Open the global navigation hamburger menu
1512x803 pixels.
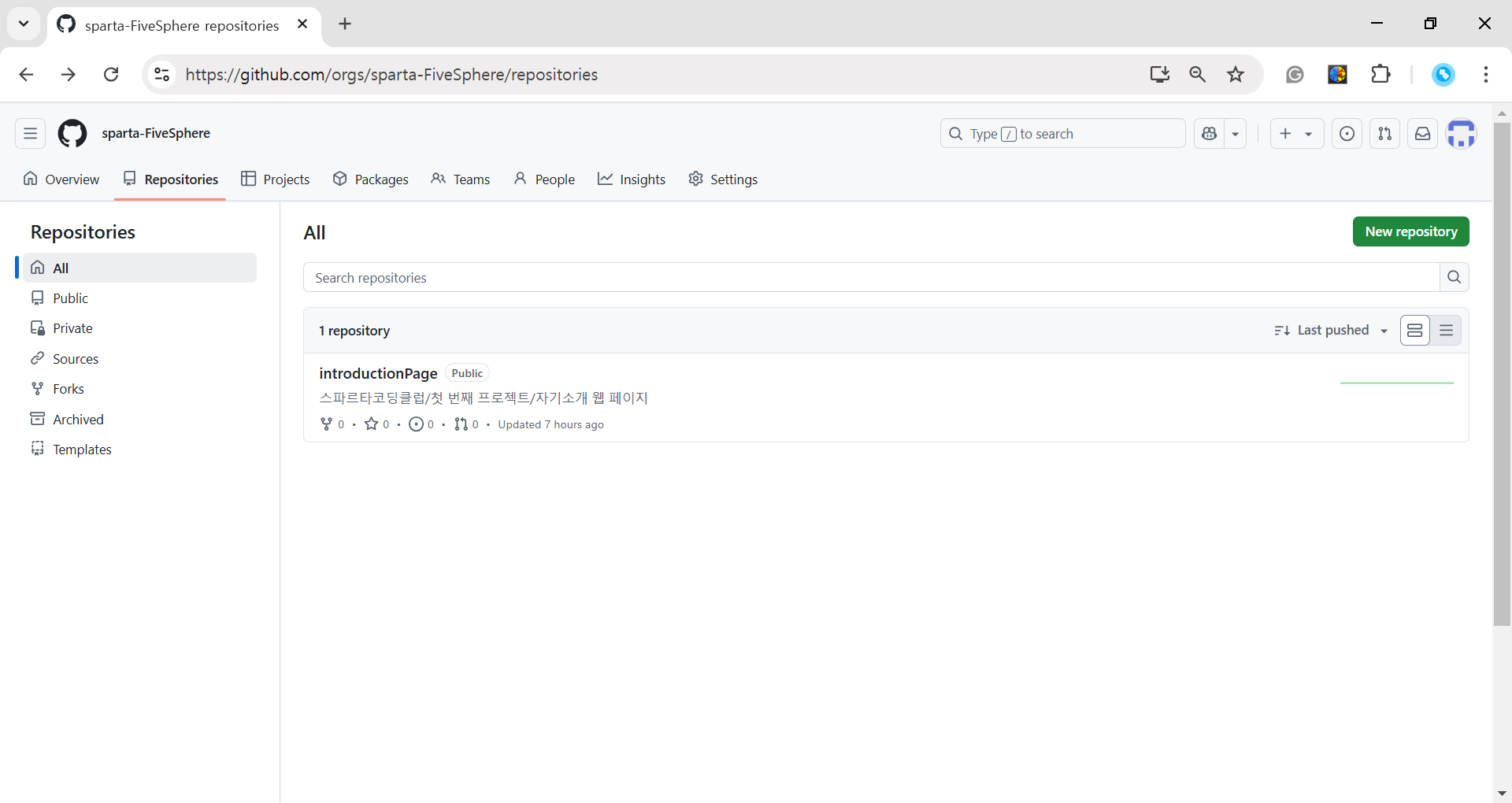pos(30,134)
